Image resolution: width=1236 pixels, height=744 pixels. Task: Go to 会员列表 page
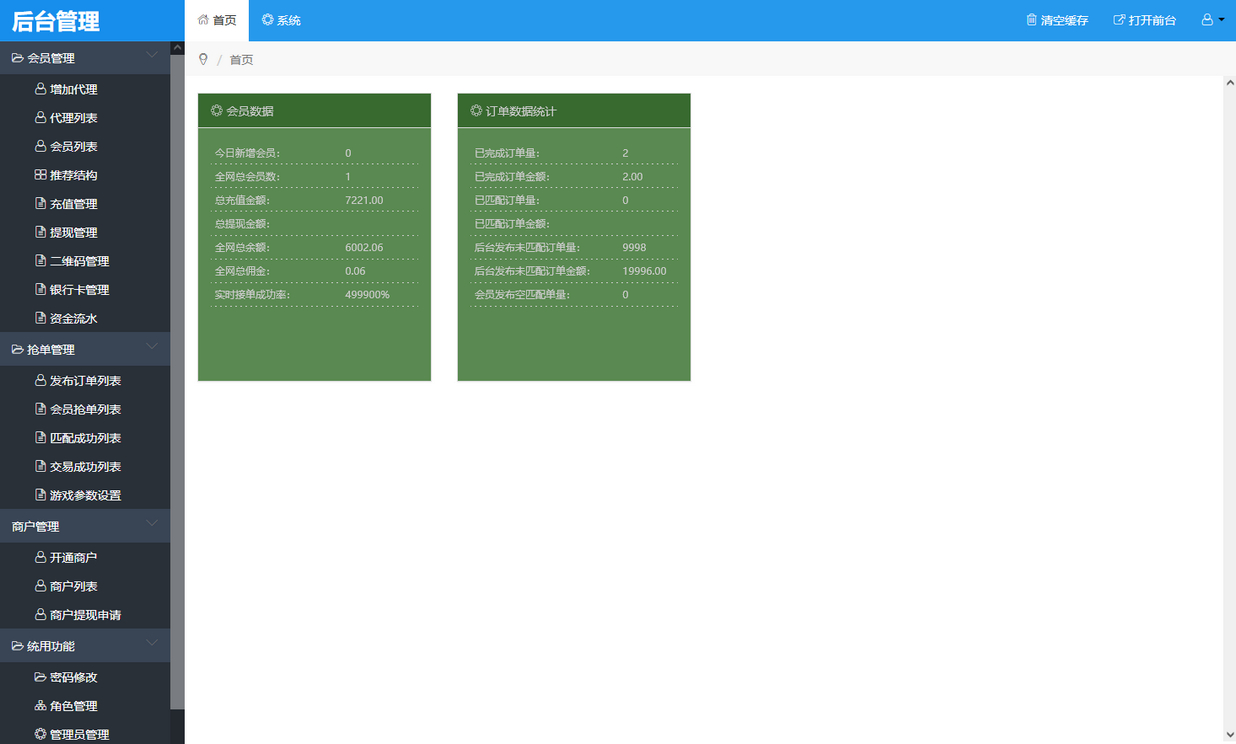(x=73, y=147)
